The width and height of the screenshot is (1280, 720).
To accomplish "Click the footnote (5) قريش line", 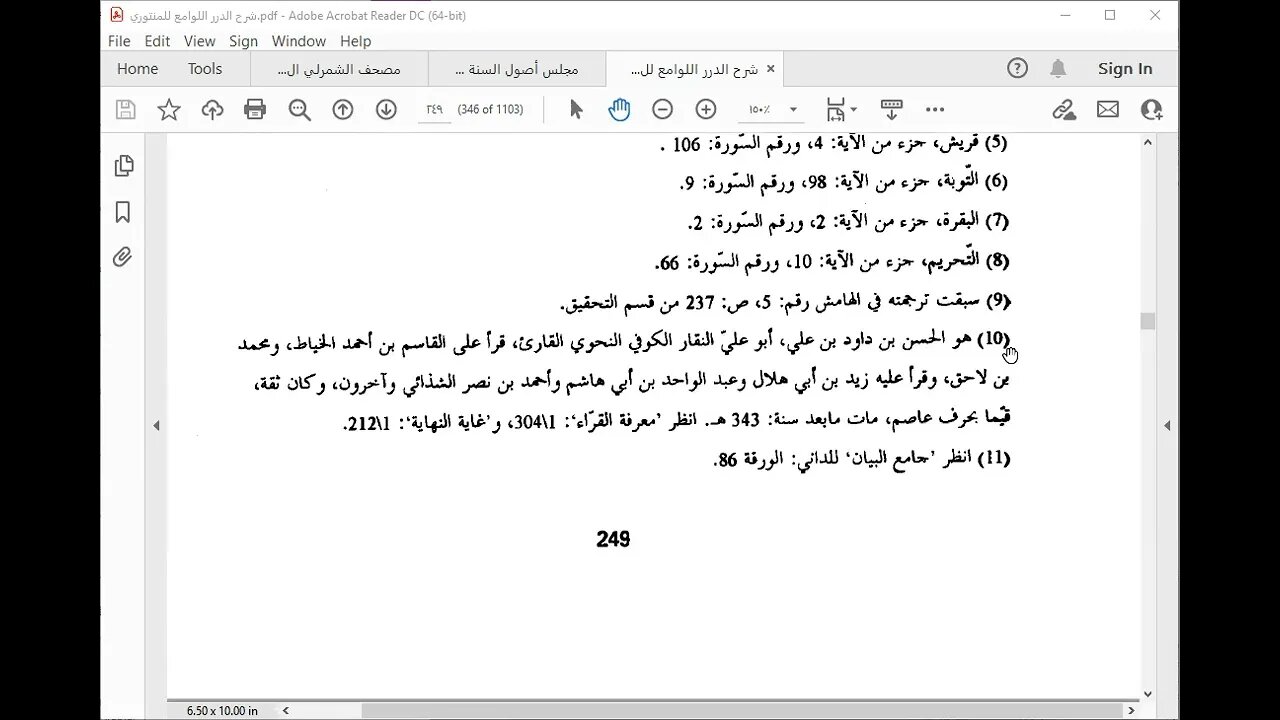I will pos(834,144).
